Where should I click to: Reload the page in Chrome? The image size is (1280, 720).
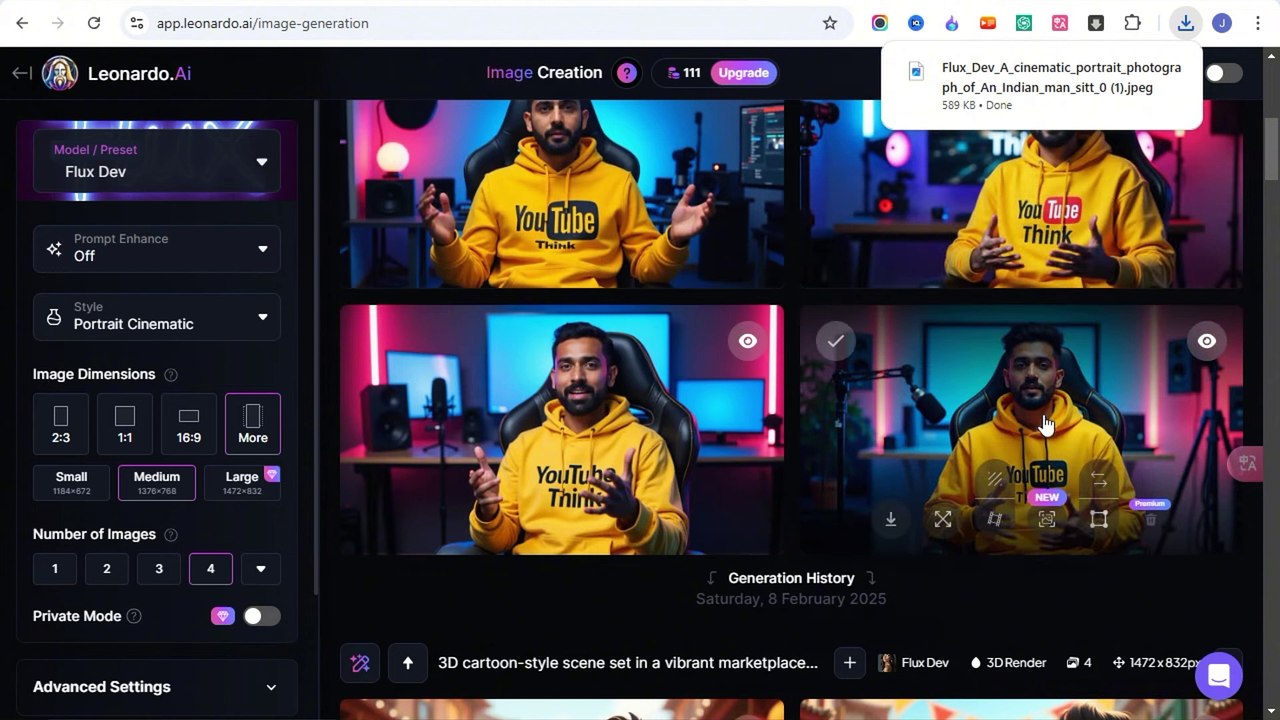(94, 23)
